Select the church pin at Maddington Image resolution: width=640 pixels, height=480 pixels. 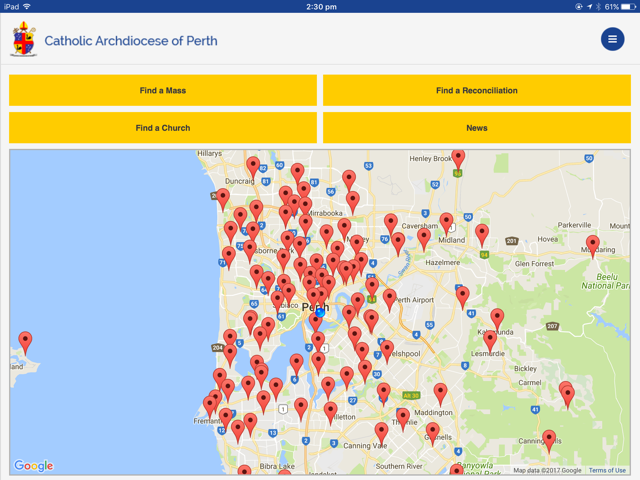pos(440,393)
